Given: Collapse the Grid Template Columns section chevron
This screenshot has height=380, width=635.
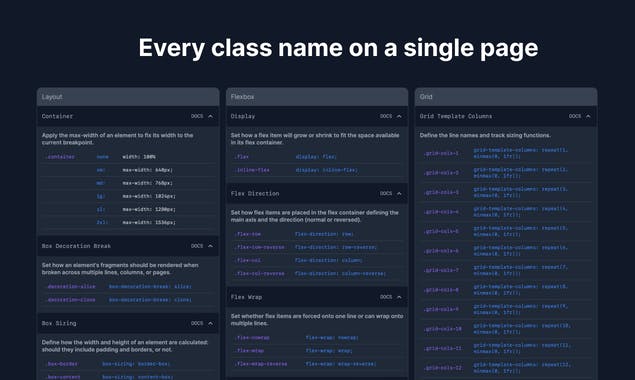Looking at the screenshot, I should 588,116.
